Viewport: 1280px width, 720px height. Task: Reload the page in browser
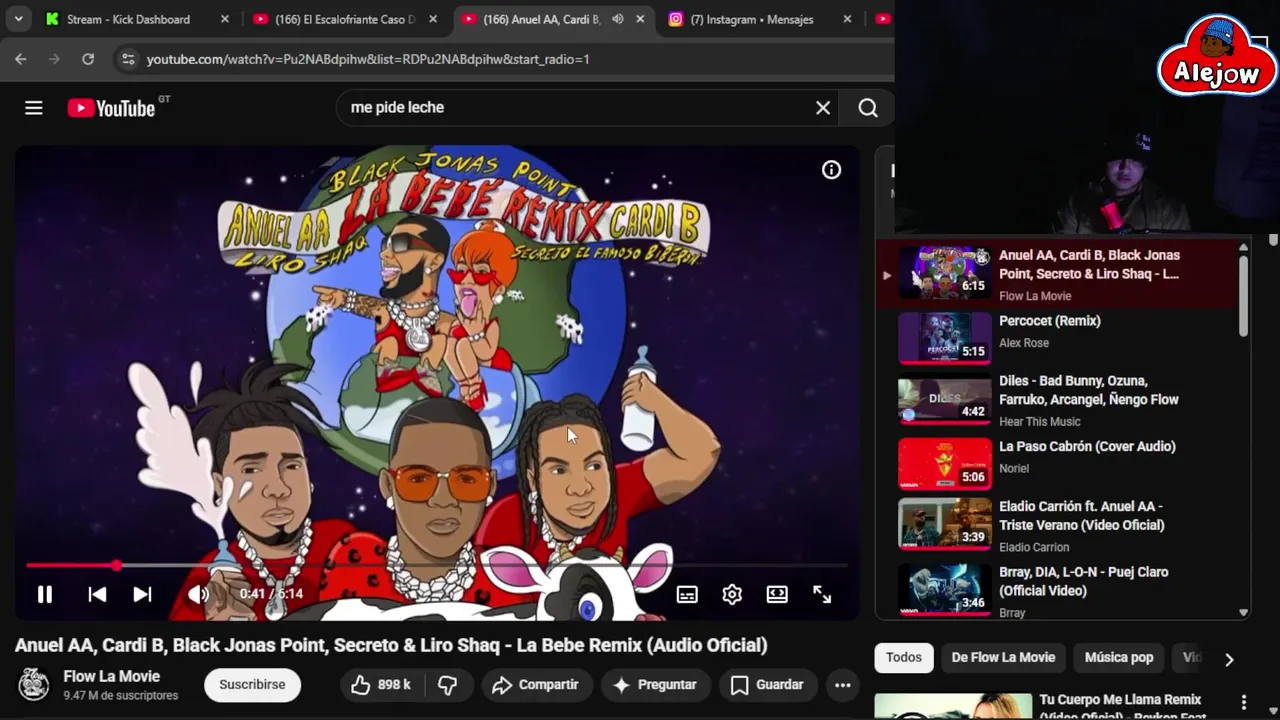88,60
